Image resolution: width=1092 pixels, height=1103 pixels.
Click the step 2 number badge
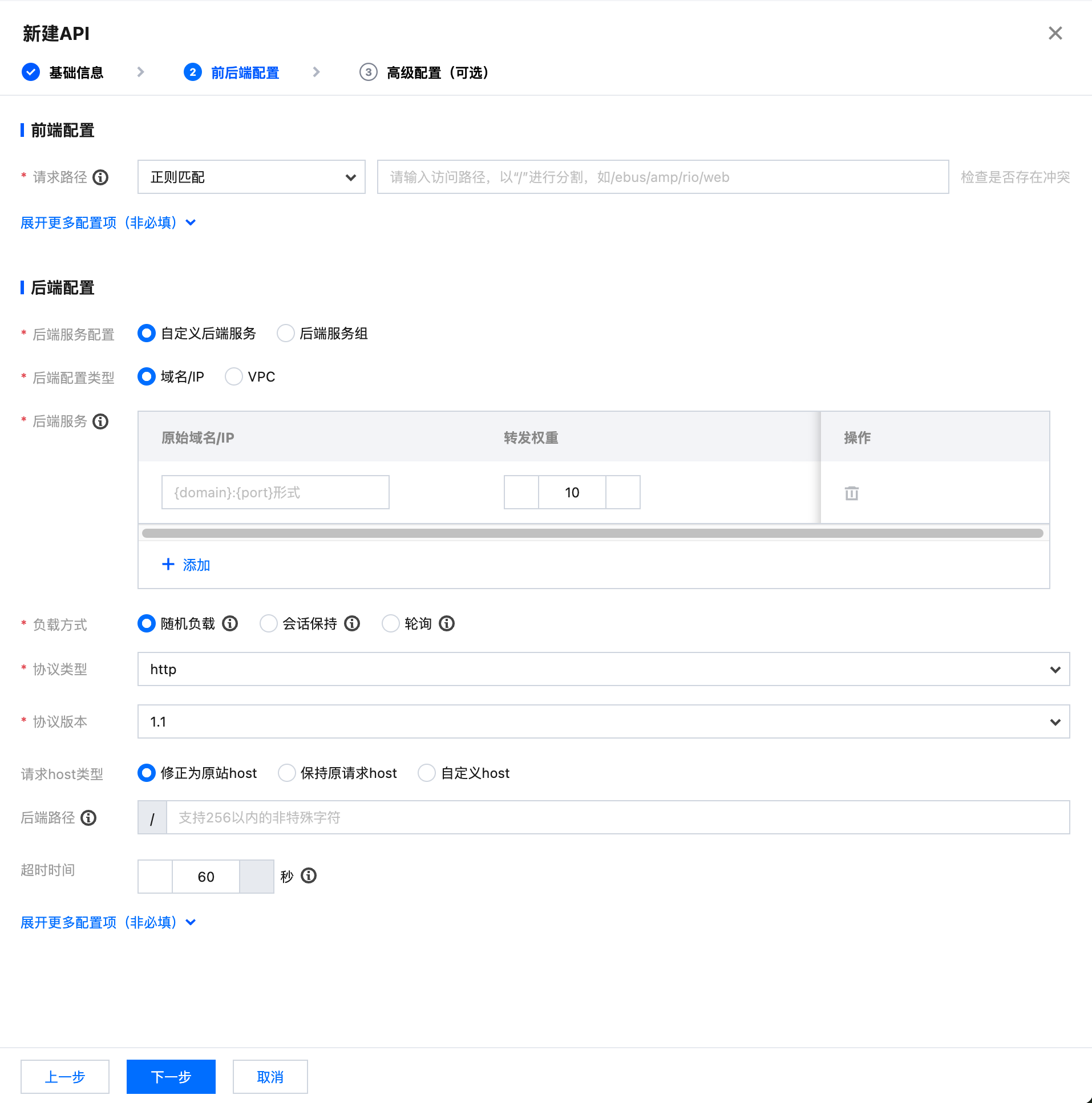coord(192,72)
